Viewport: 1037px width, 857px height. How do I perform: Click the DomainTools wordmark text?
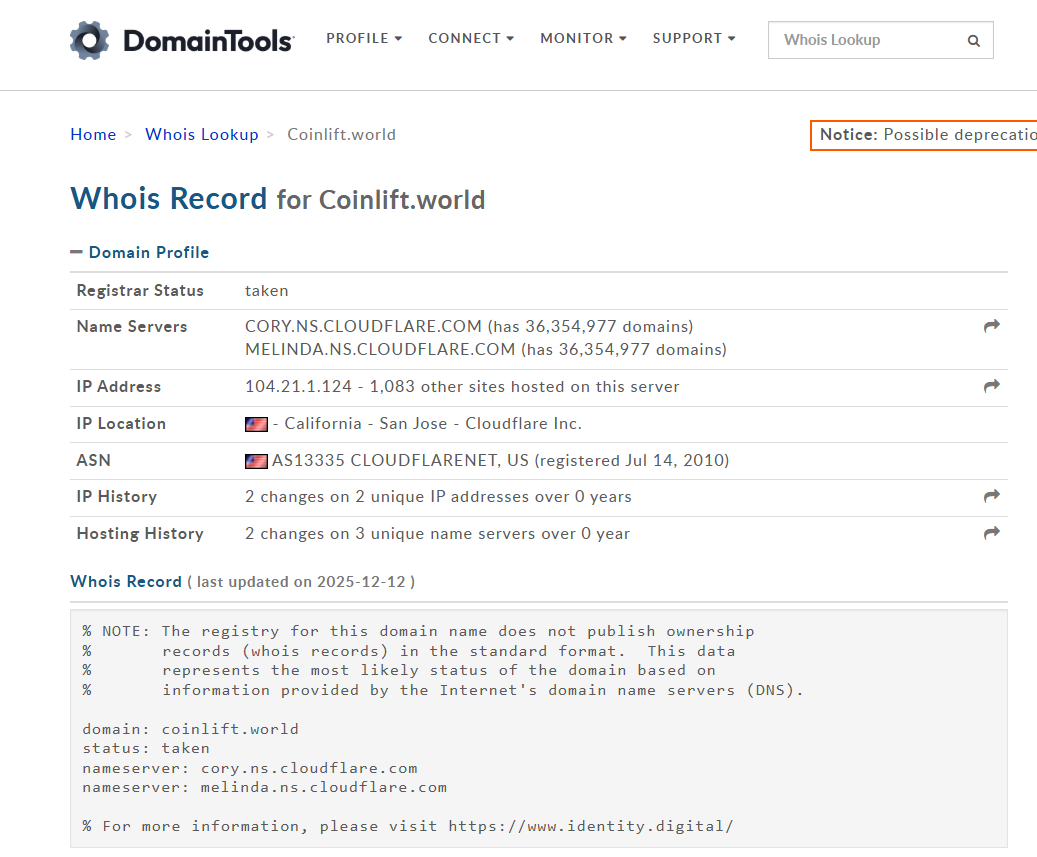coord(208,41)
